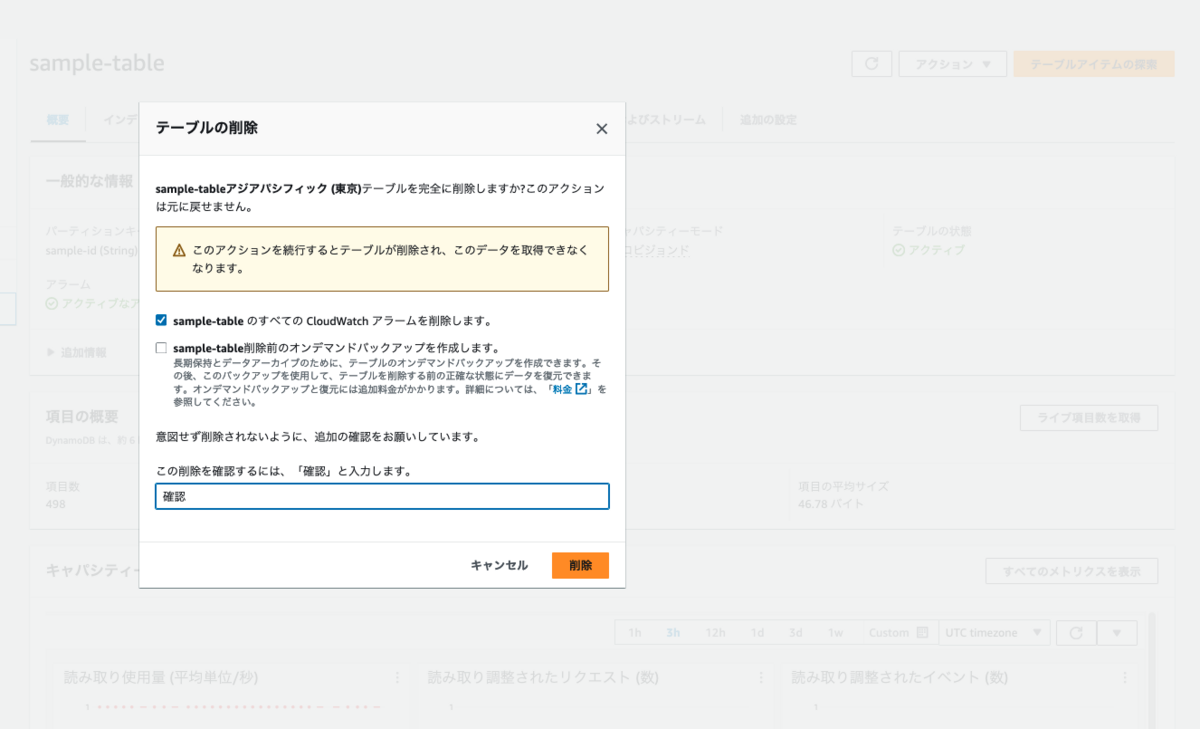Screen dimensions: 1200x729
Task: Select the 12h time range
Action: 715,633
